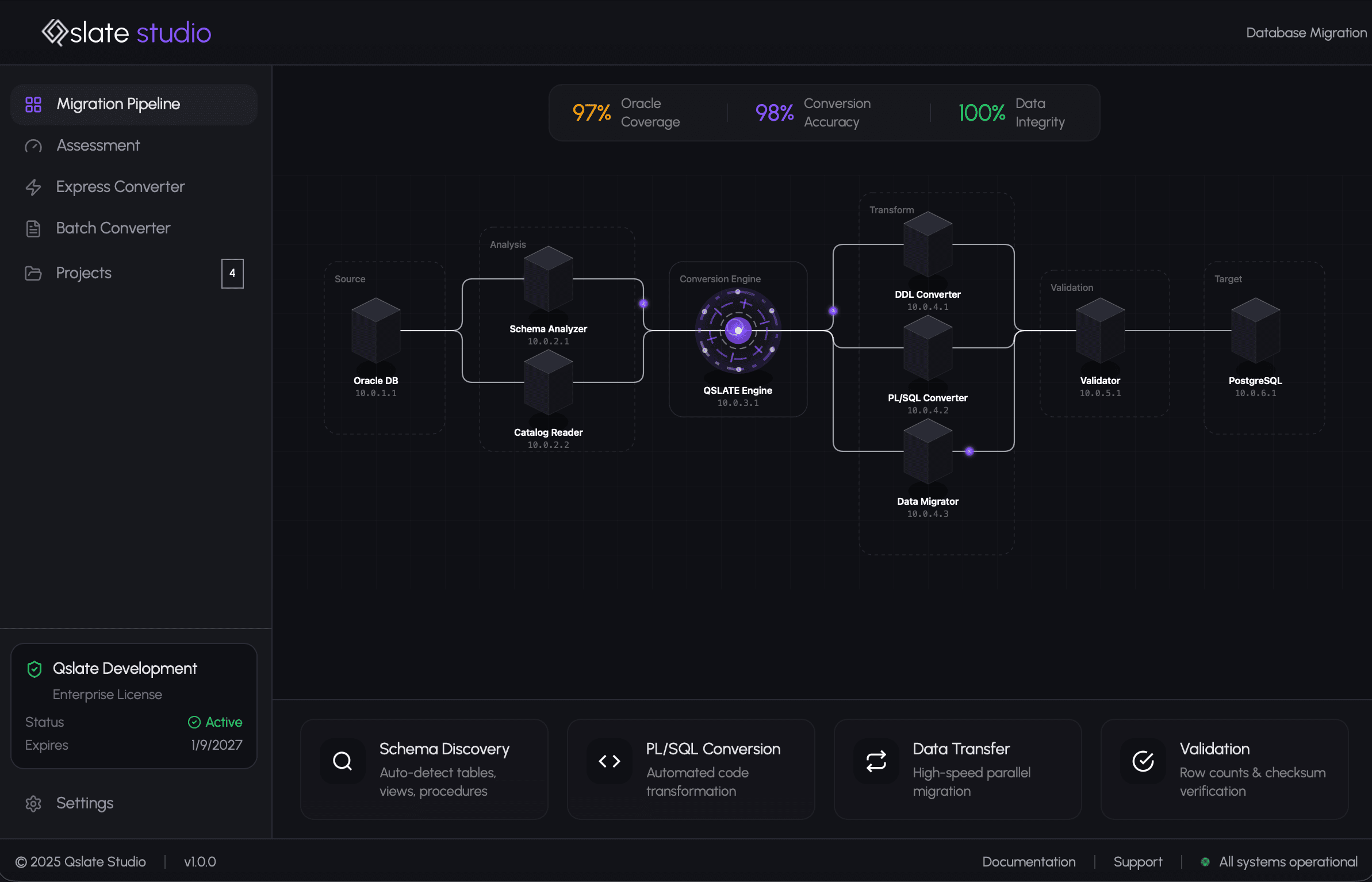Image resolution: width=1372 pixels, height=882 pixels.
Task: Click the QSLATE Engine address 10.0.3.1
Action: click(x=738, y=403)
